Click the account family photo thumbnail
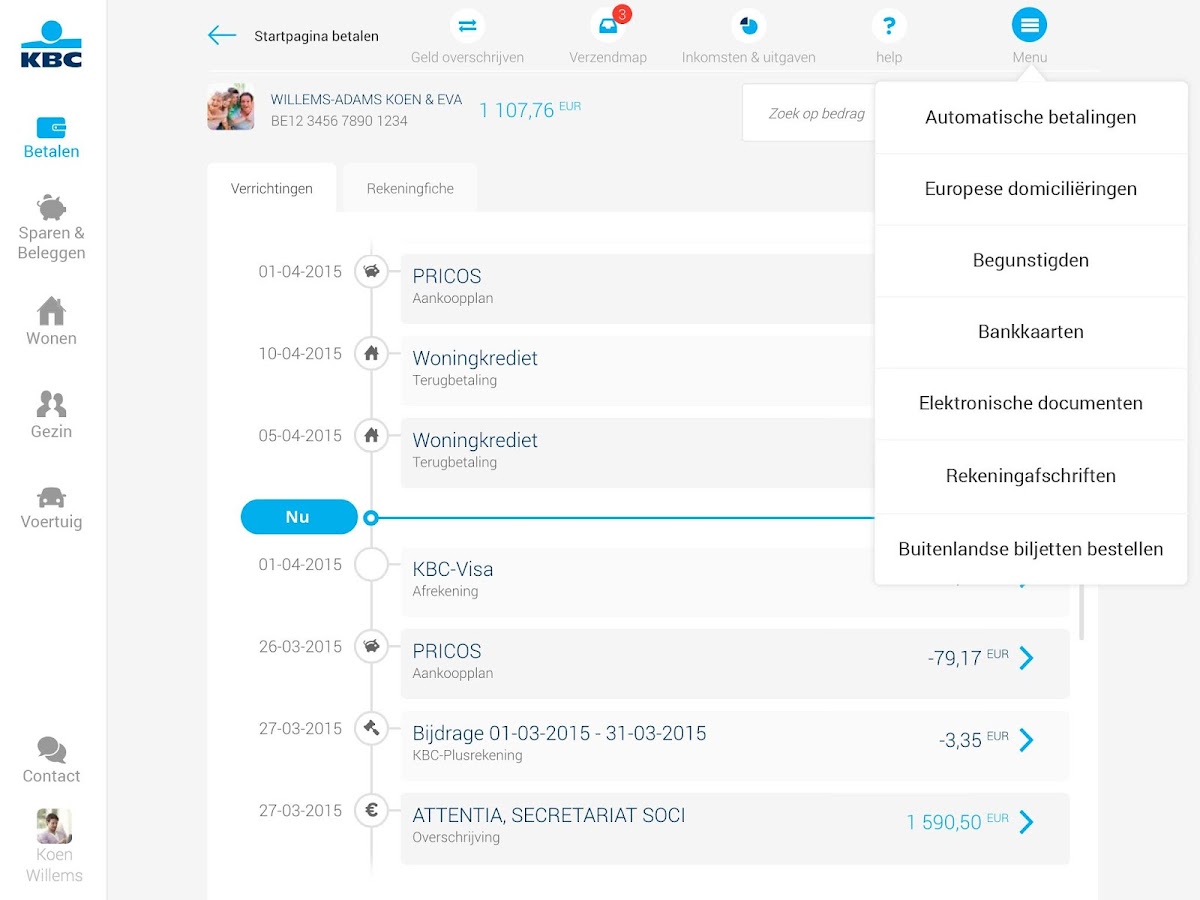The width and height of the screenshot is (1200, 900). (230, 107)
